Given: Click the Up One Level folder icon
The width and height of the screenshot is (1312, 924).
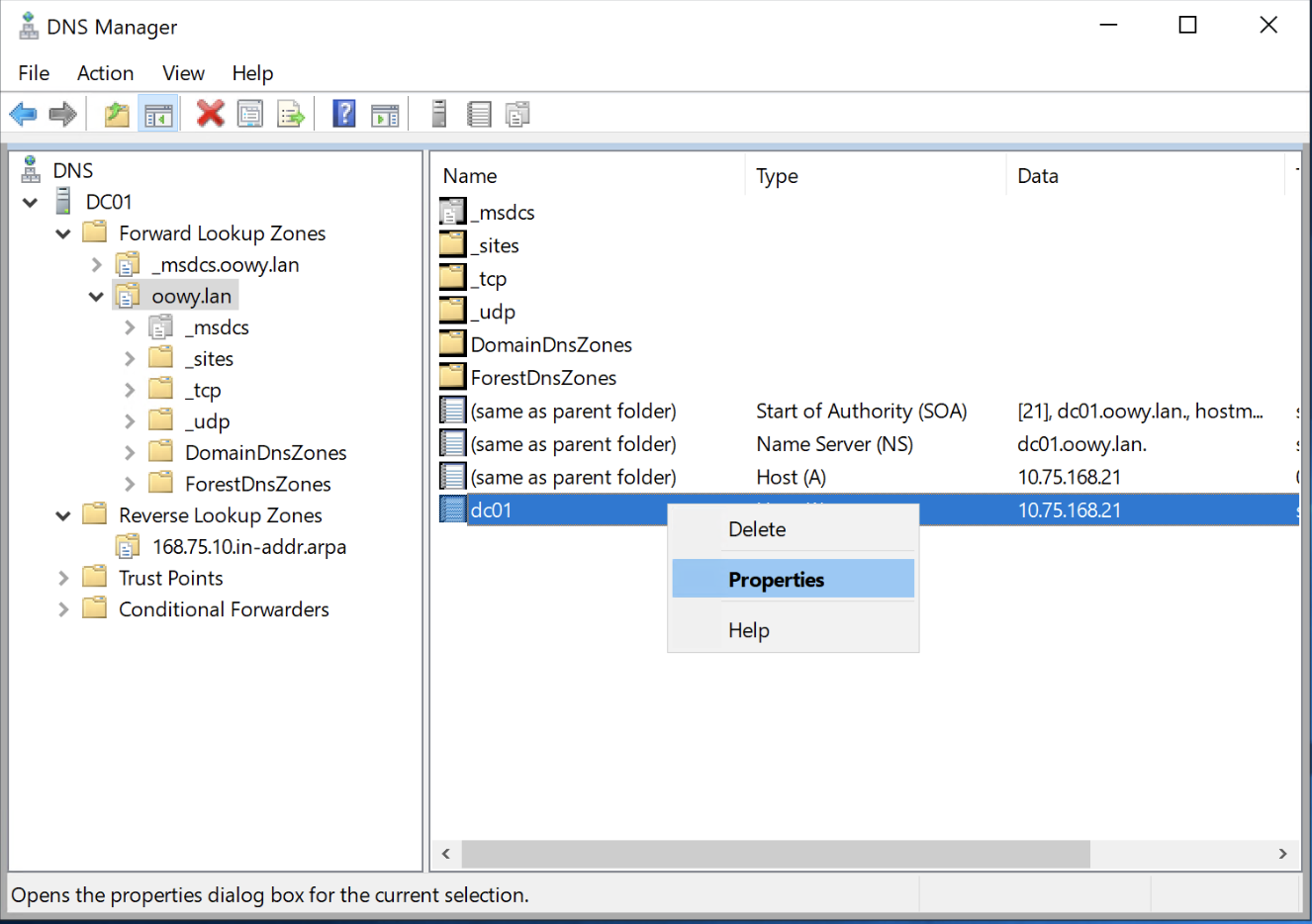Looking at the screenshot, I should pos(117,115).
